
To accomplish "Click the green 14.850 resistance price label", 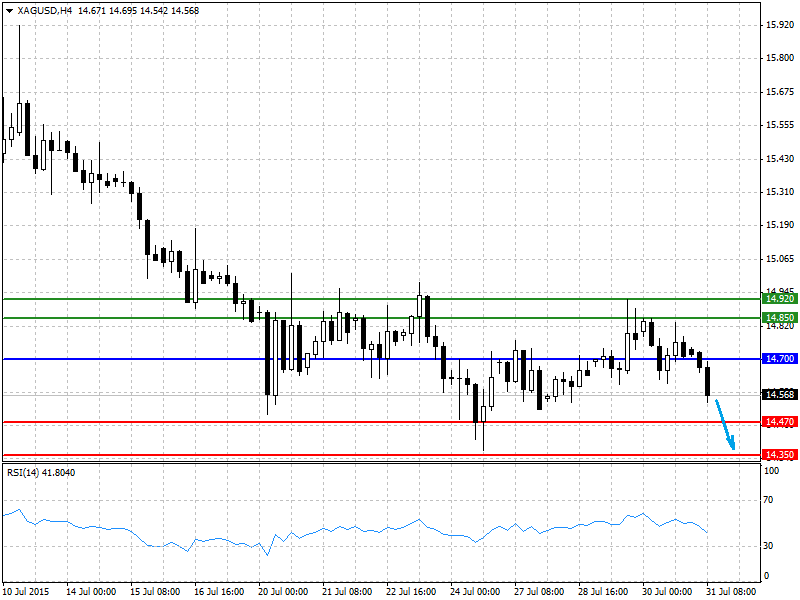I will click(x=780, y=318).
